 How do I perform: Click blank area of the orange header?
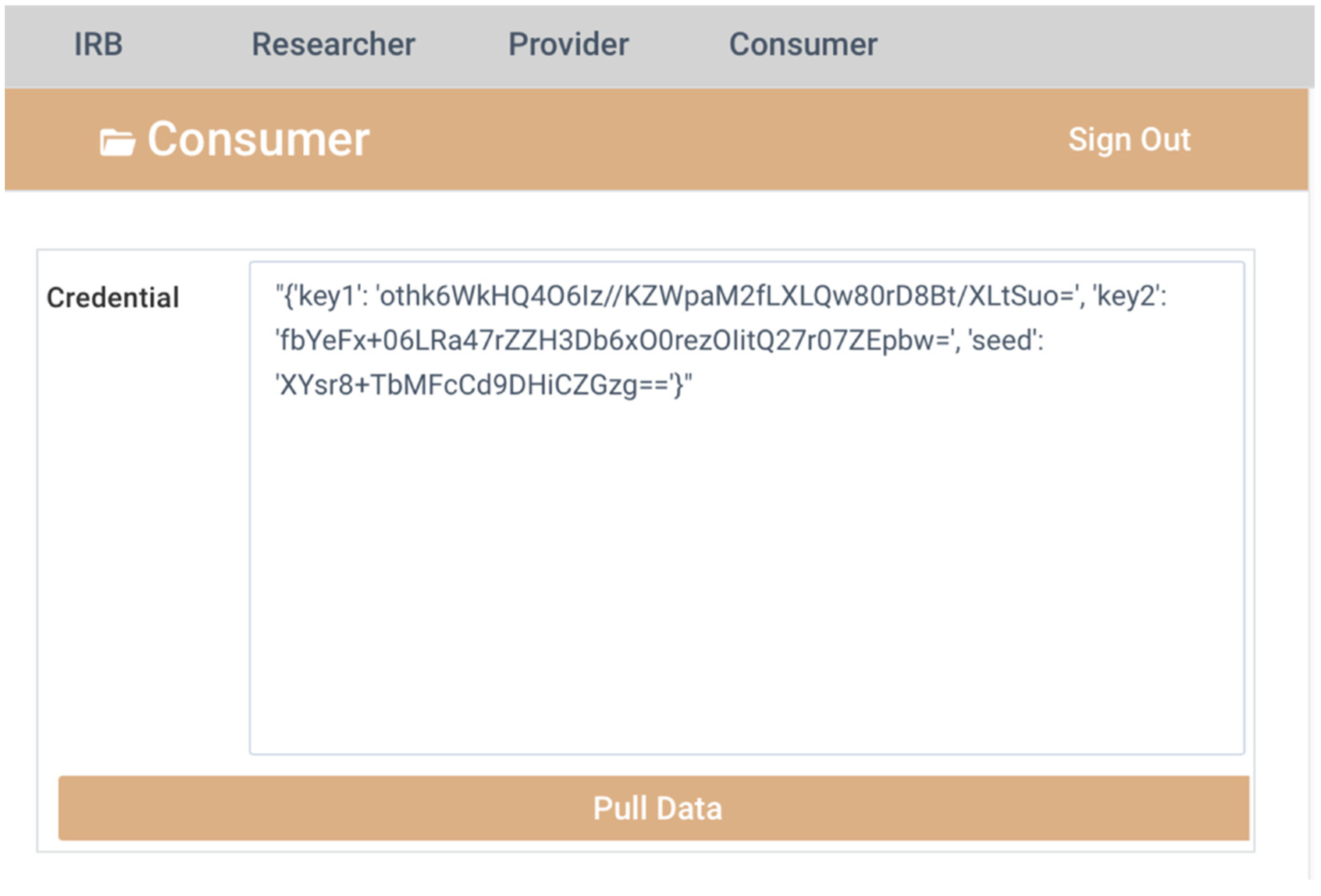682,140
